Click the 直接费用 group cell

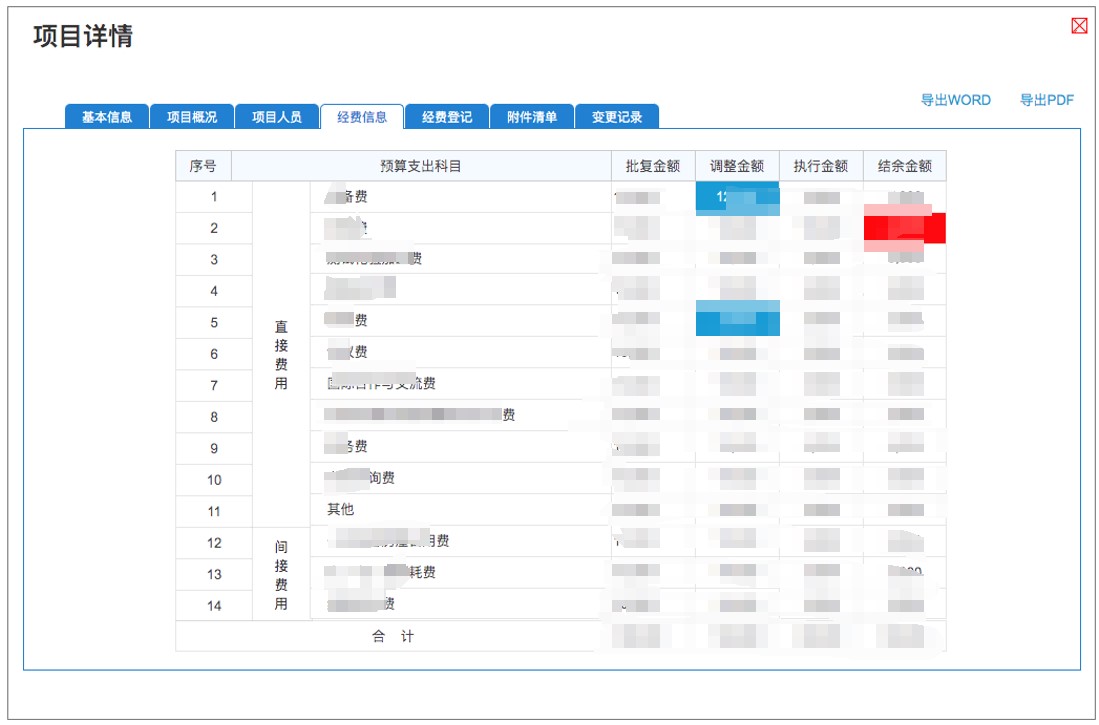pyautogui.click(x=281, y=355)
